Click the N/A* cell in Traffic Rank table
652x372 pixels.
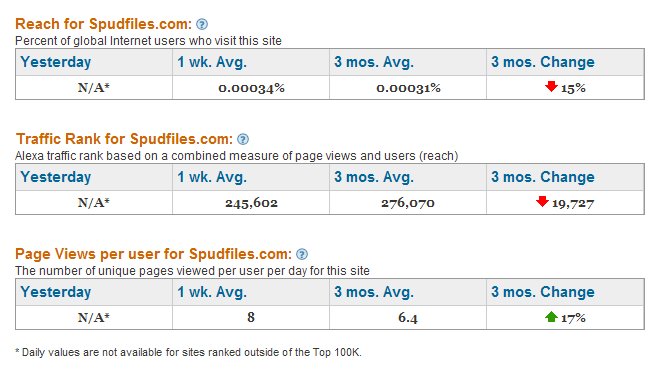(x=94, y=203)
